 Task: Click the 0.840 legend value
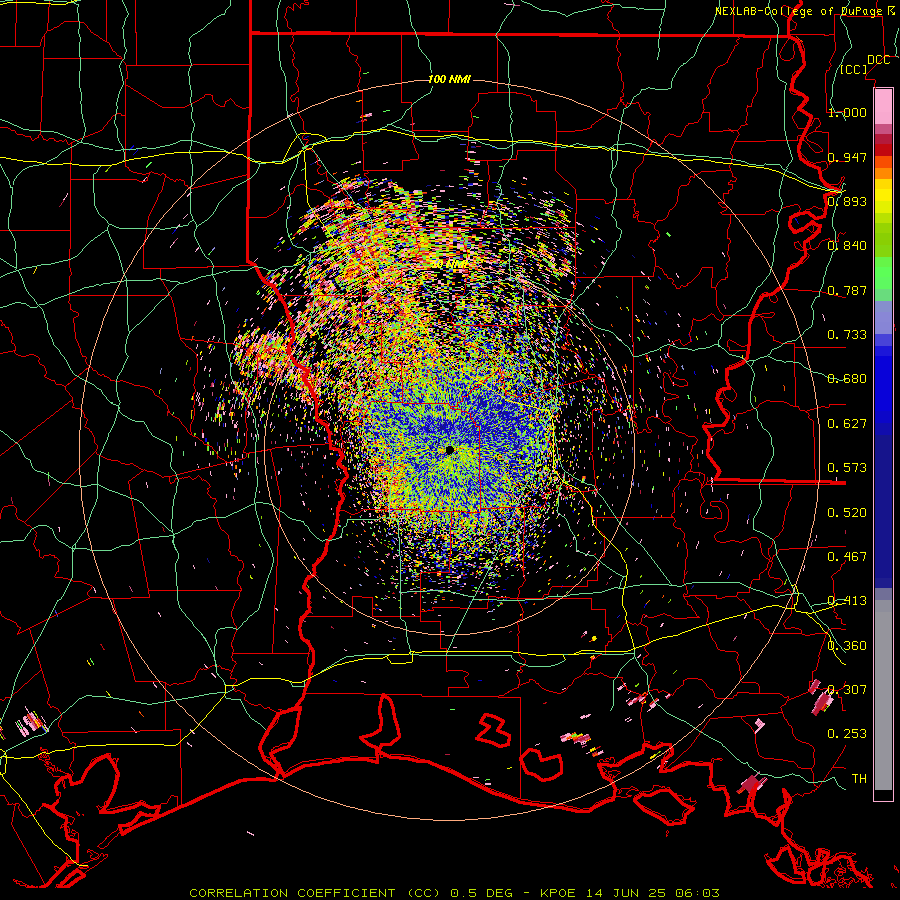point(847,246)
